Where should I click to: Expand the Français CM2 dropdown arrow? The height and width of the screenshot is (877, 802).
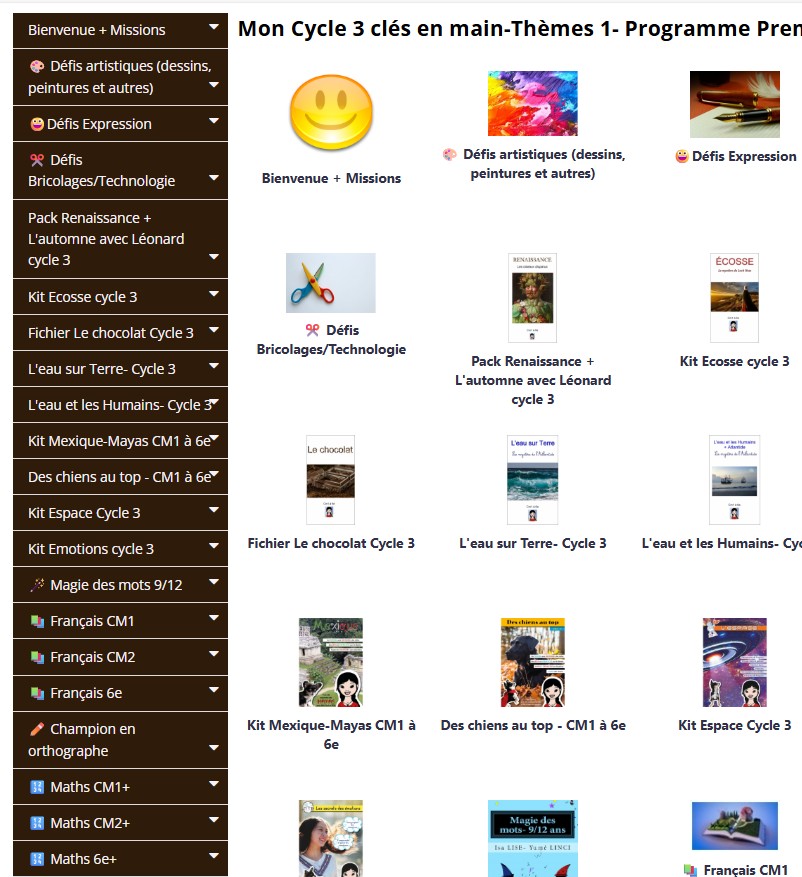214,654
